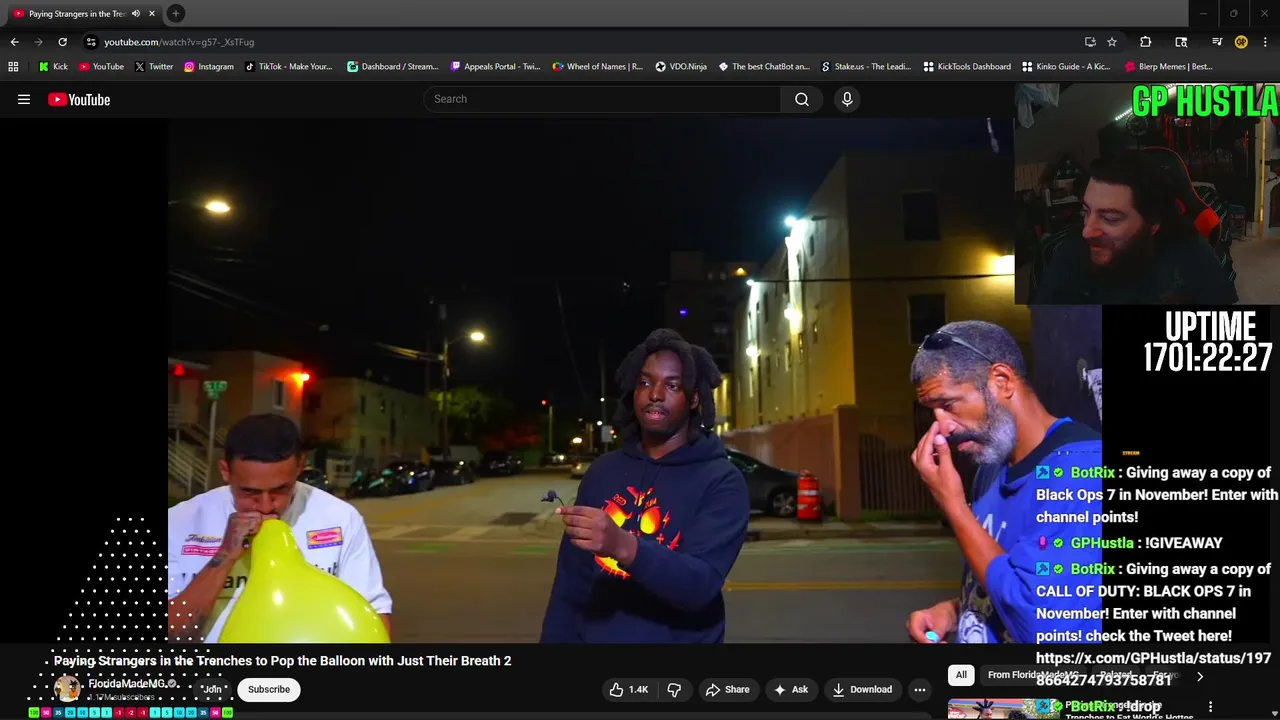Go back with the browser back arrow

point(14,42)
